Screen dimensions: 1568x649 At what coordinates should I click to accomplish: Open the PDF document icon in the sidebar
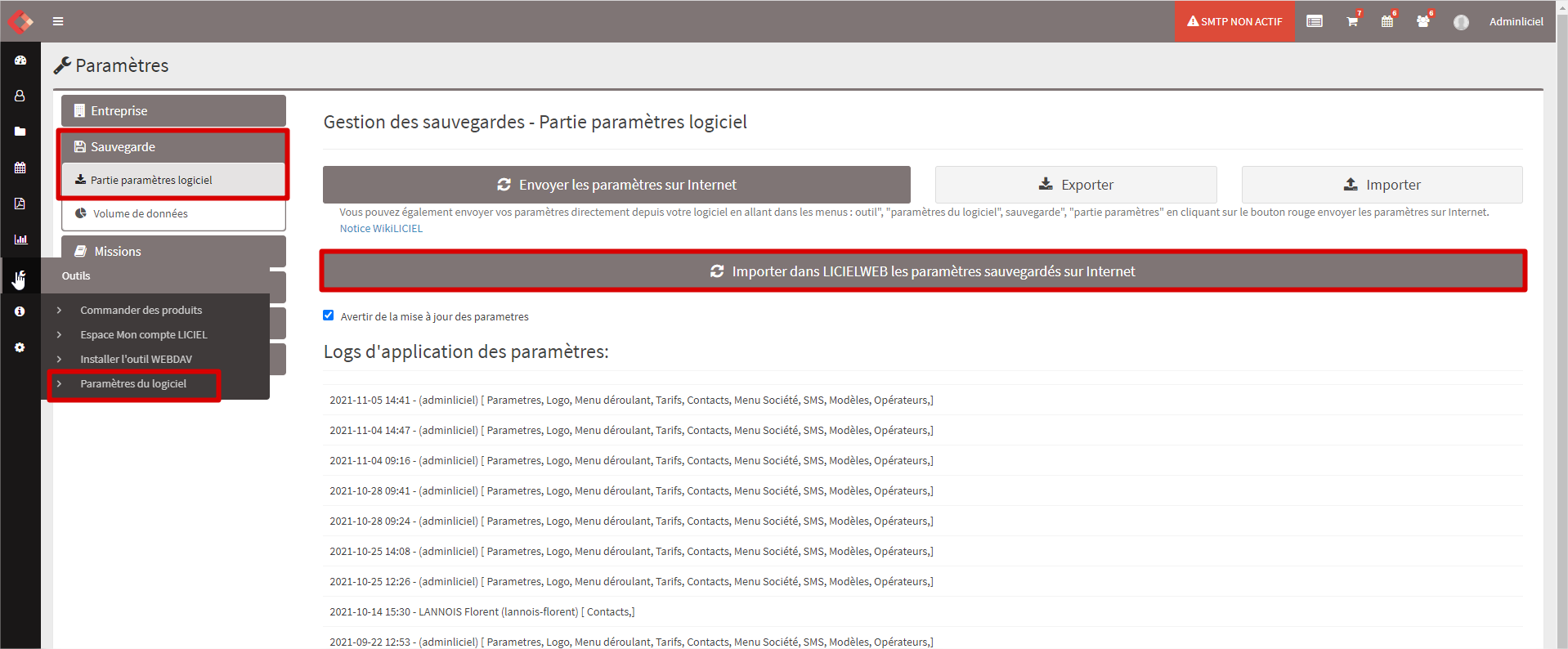click(20, 204)
